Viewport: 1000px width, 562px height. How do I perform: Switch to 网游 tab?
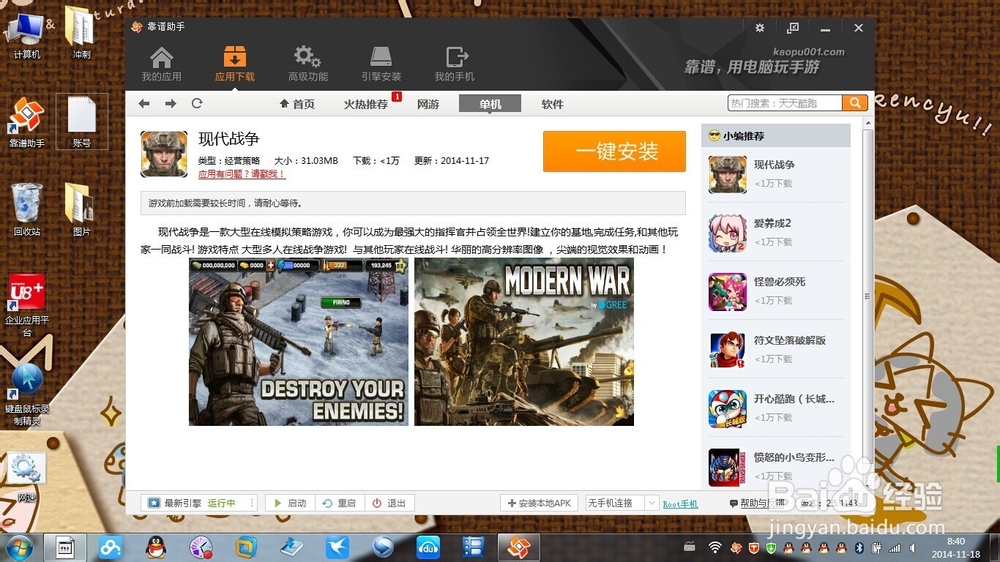coord(428,104)
